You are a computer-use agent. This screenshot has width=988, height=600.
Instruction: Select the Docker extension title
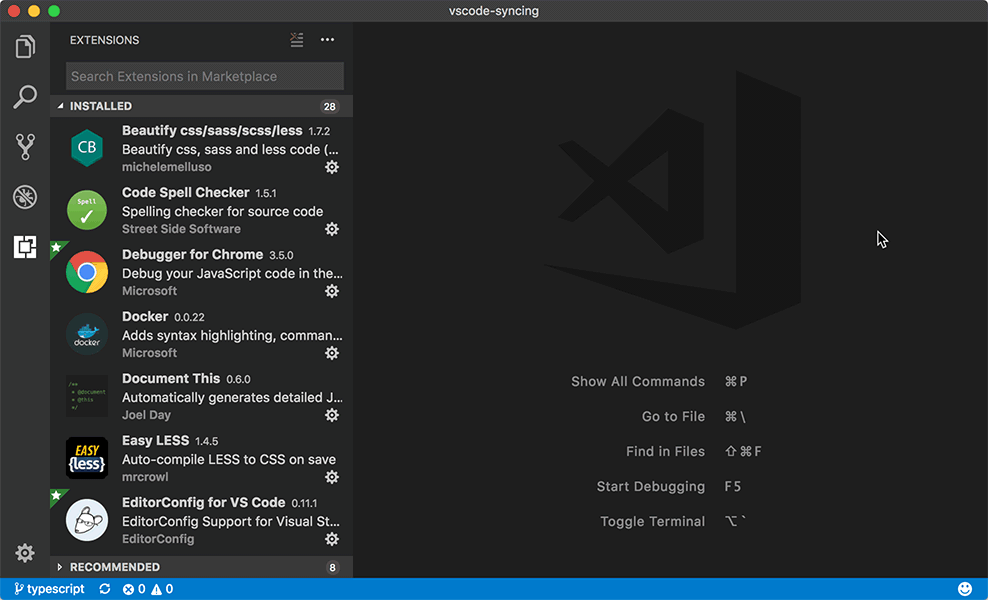point(145,316)
